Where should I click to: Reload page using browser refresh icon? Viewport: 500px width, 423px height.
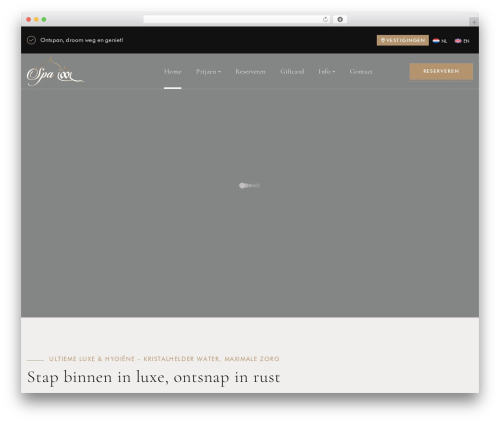[325, 20]
